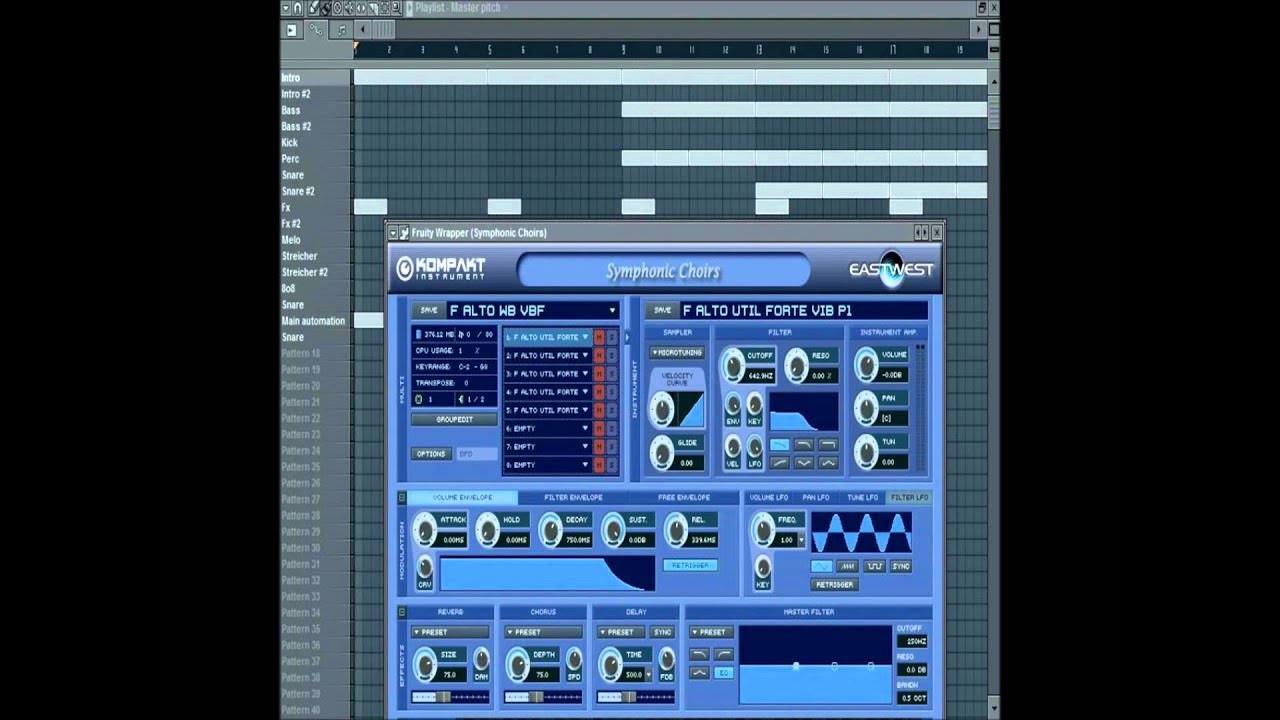Click the Cutoff knob in Filter section

pyautogui.click(x=734, y=366)
